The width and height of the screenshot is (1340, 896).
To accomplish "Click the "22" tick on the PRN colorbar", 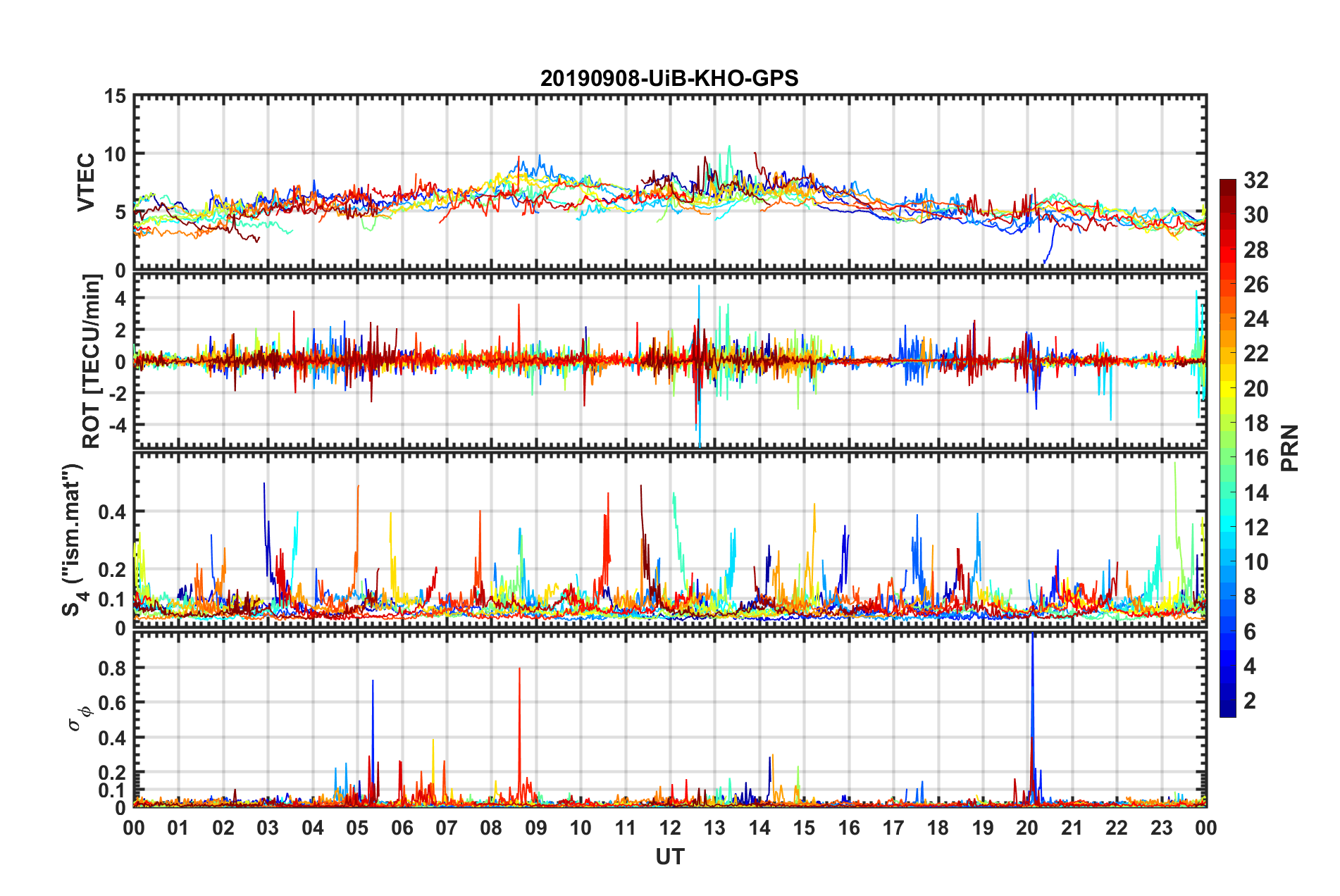I will point(1256,354).
